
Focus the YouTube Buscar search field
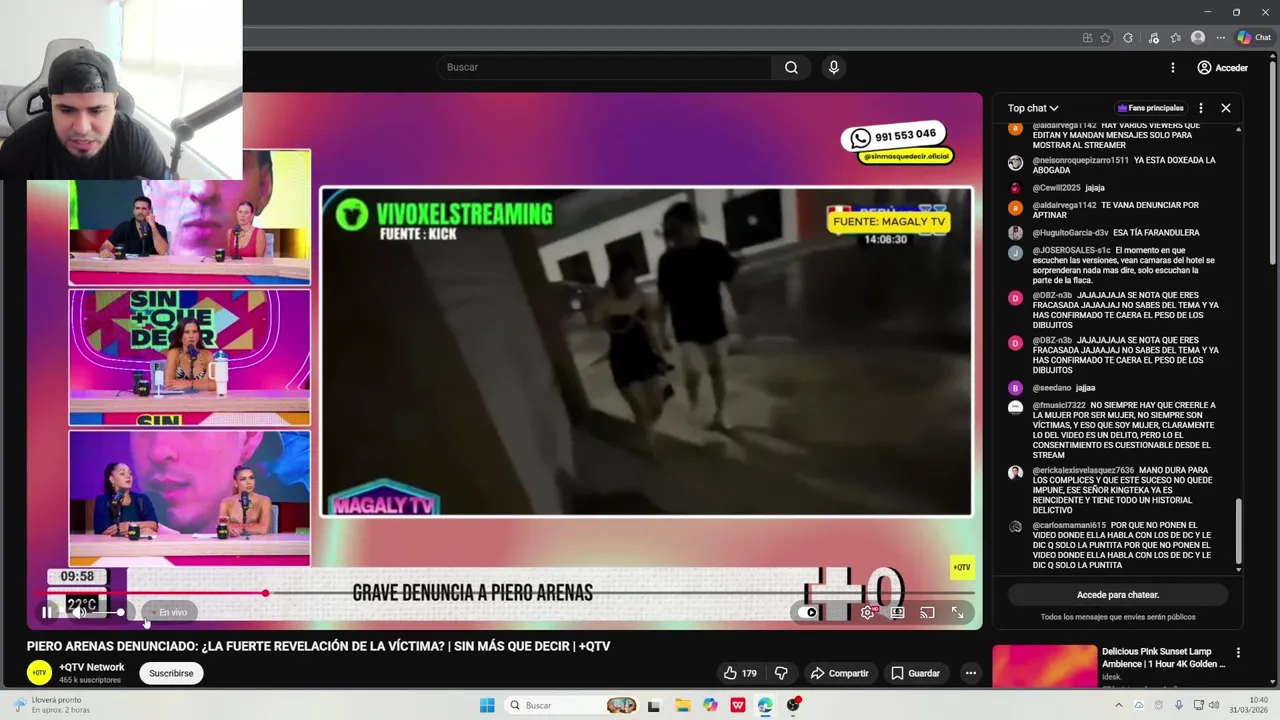click(603, 67)
